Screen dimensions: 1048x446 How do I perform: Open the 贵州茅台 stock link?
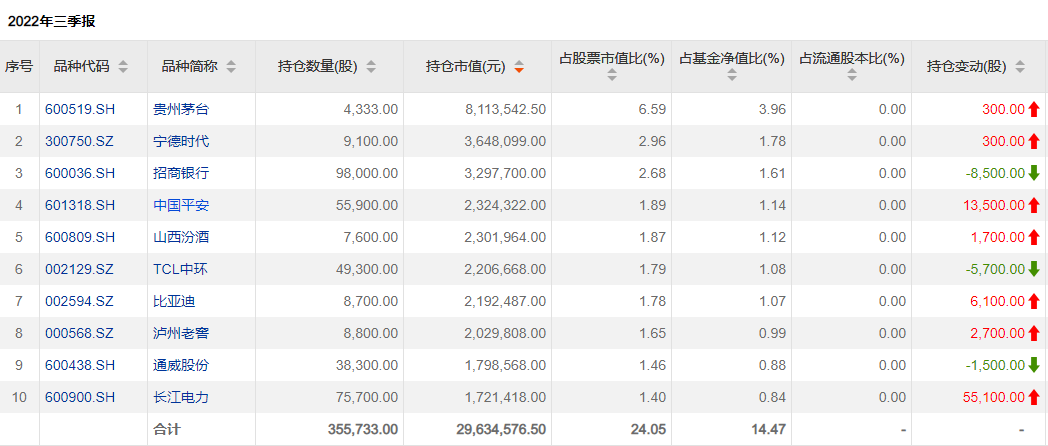point(180,110)
